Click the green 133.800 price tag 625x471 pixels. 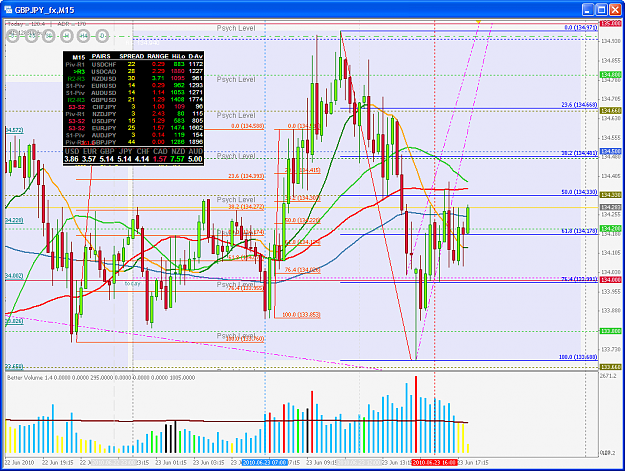click(x=610, y=331)
